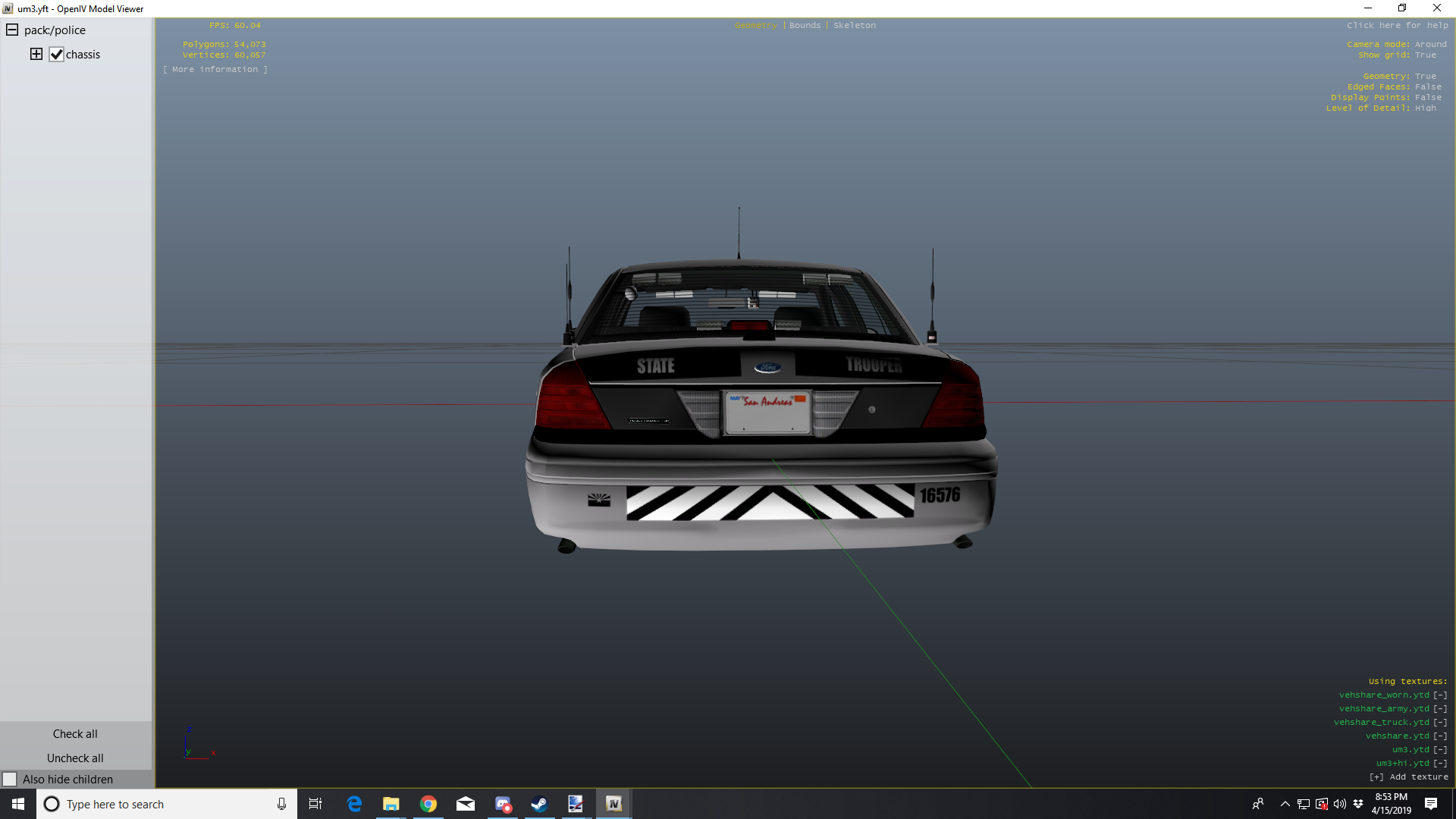Expand the More information section
The width and height of the screenshot is (1456, 819).
pos(215,69)
